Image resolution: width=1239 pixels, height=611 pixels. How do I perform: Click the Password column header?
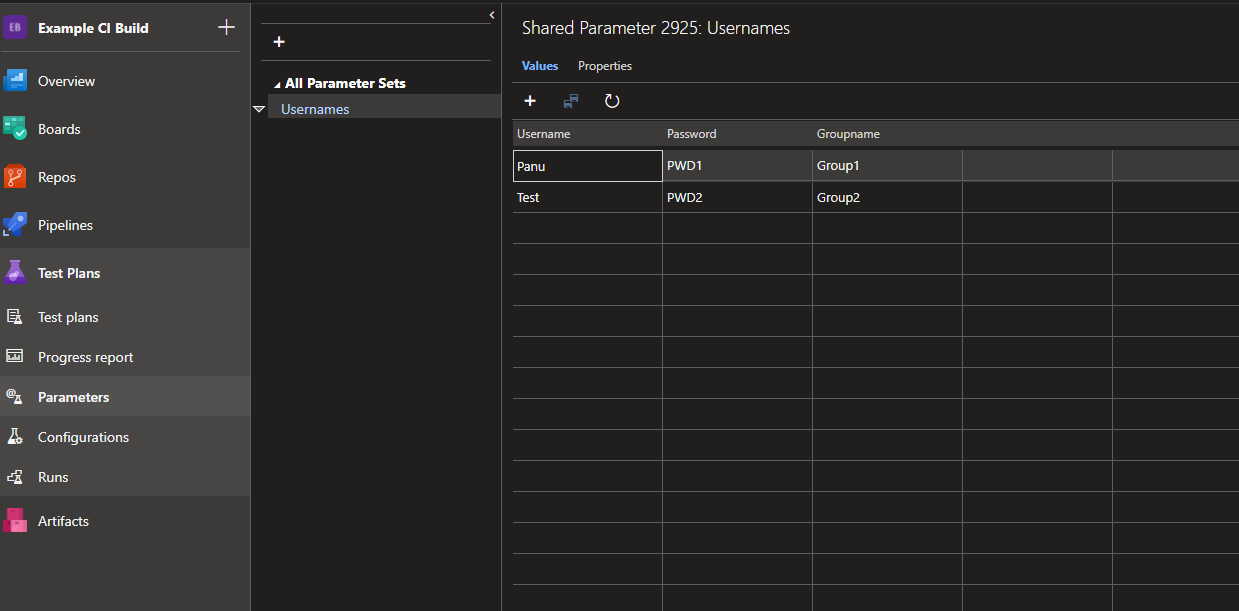pos(738,134)
